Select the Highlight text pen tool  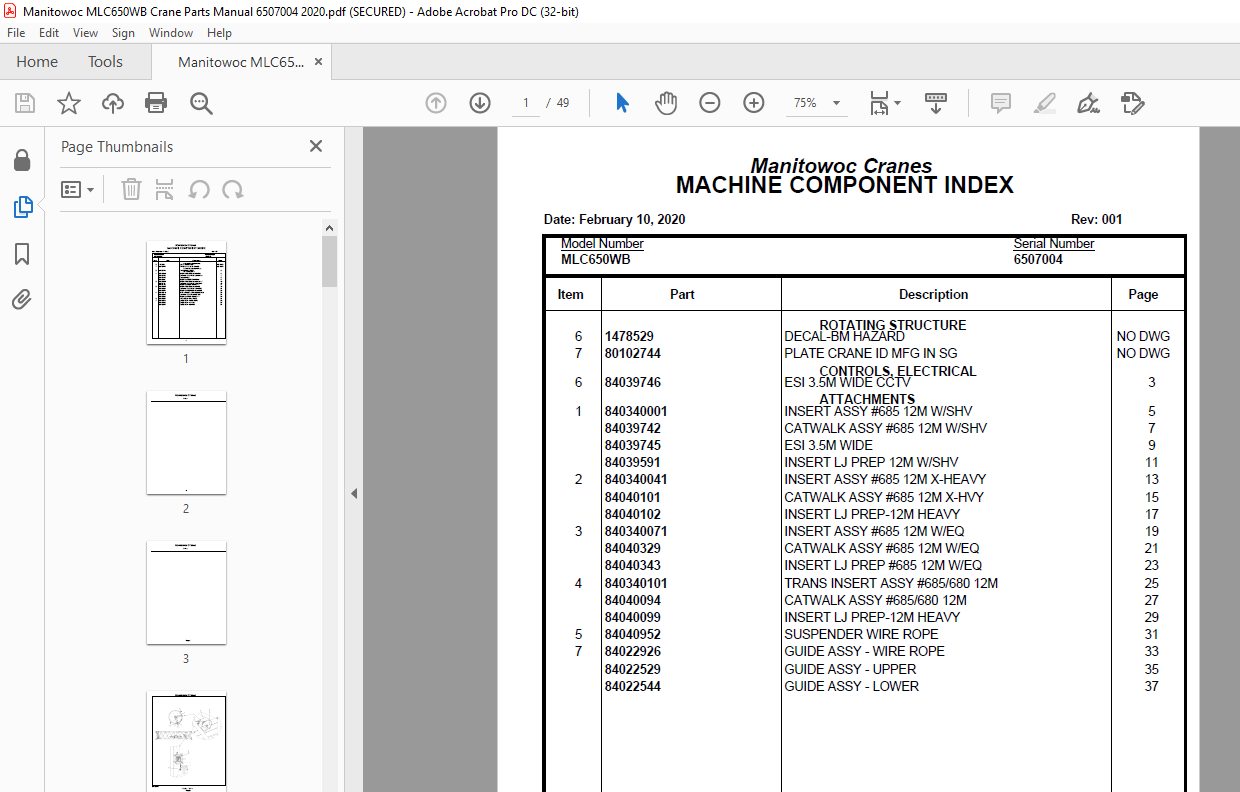(1044, 103)
